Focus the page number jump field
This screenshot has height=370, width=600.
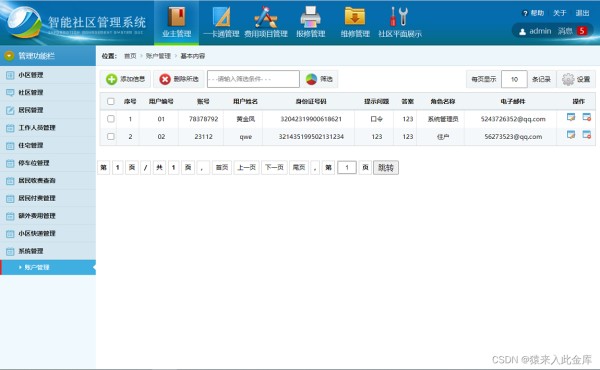(347, 168)
